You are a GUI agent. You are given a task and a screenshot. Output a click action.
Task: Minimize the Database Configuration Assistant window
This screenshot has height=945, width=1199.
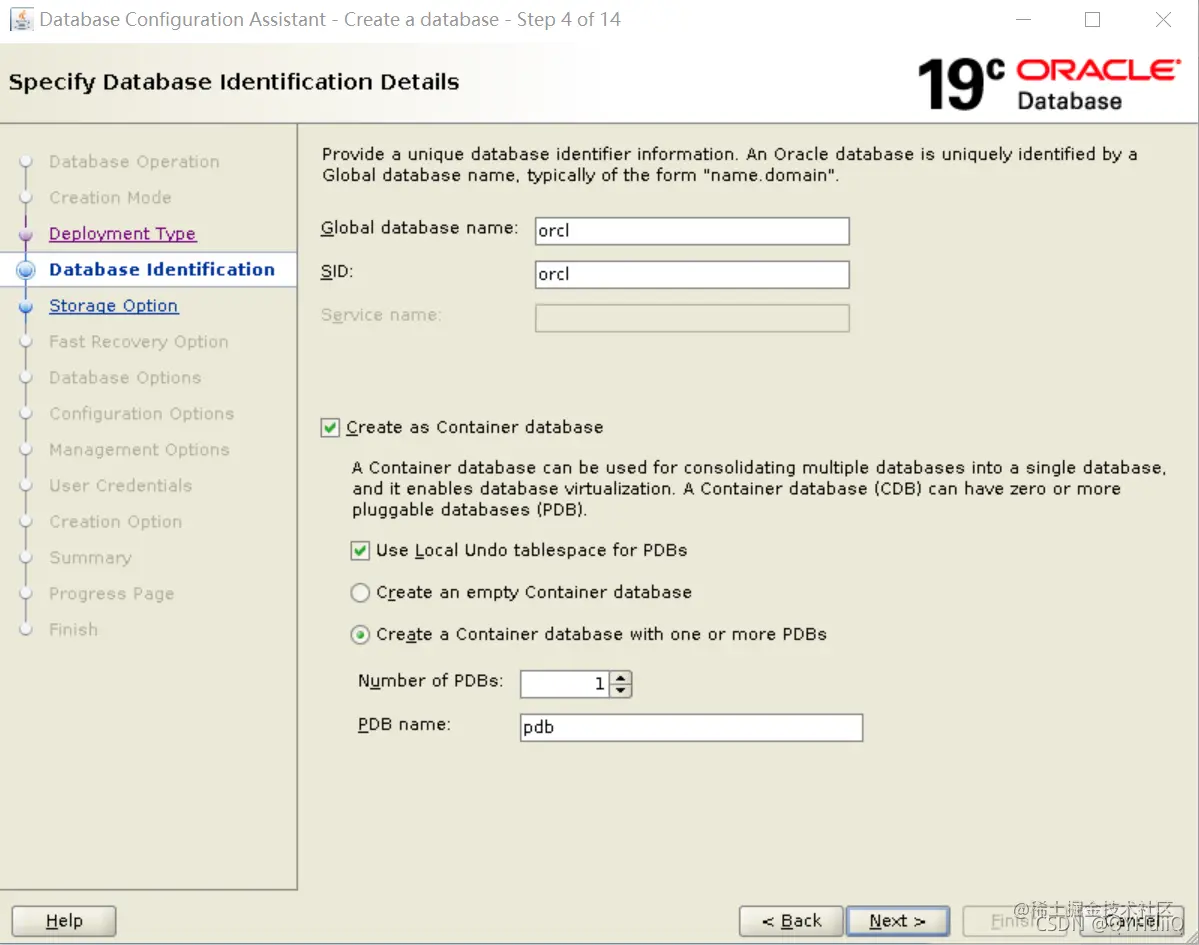(1023, 20)
